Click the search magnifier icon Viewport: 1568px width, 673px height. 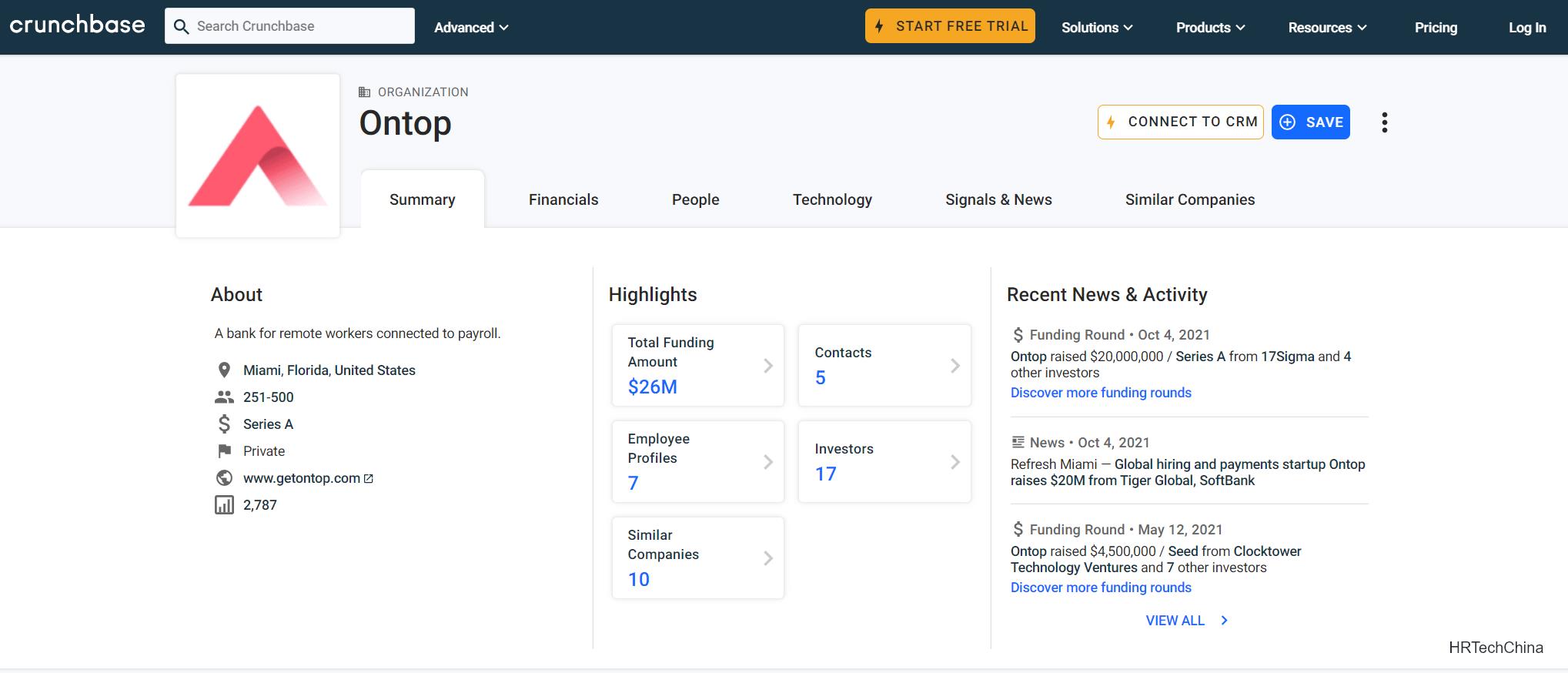click(x=182, y=27)
